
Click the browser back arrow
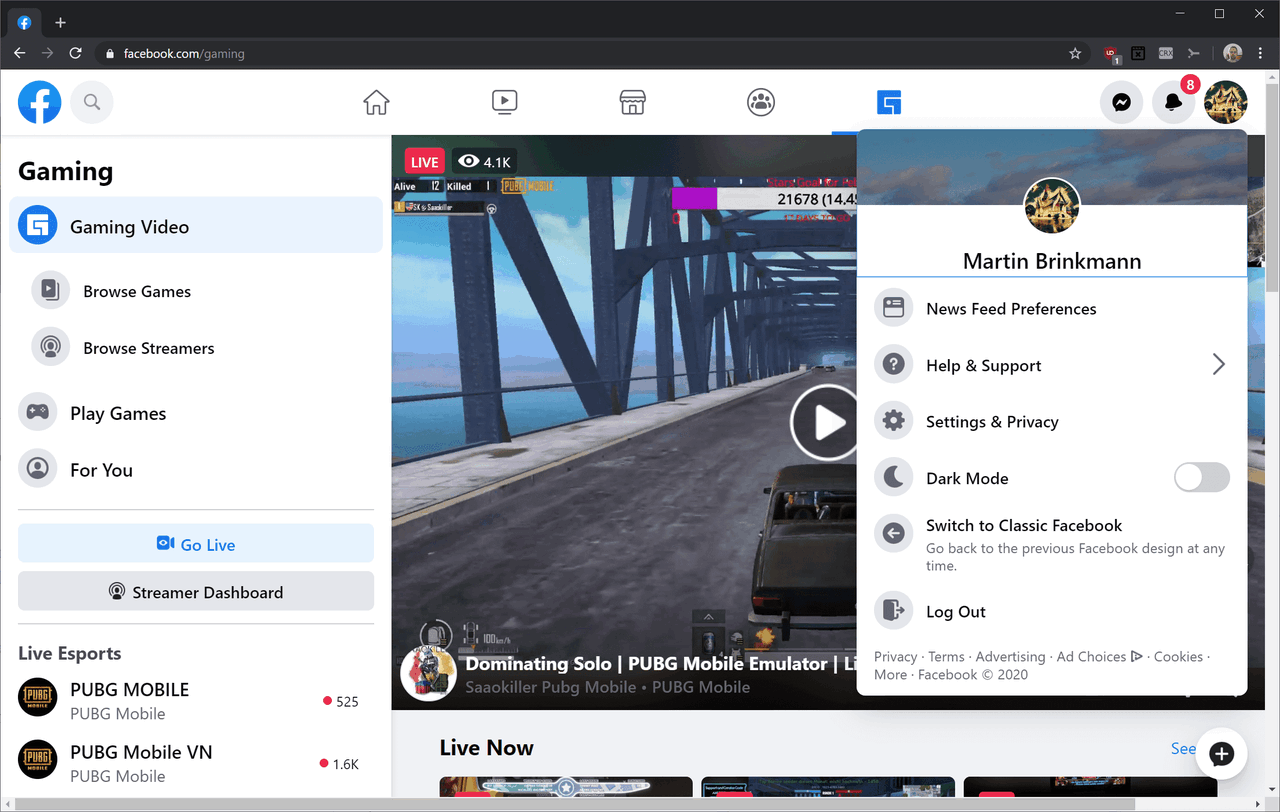point(20,53)
